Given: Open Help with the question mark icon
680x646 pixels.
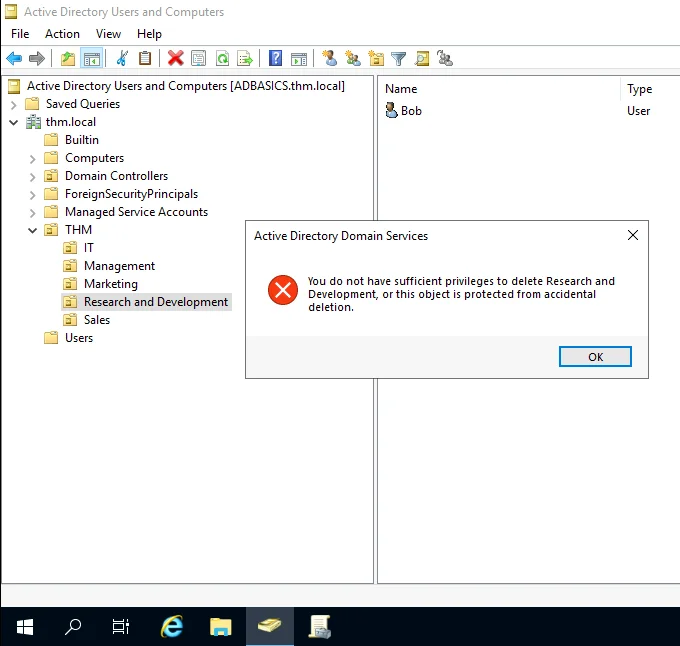Looking at the screenshot, I should 275,58.
